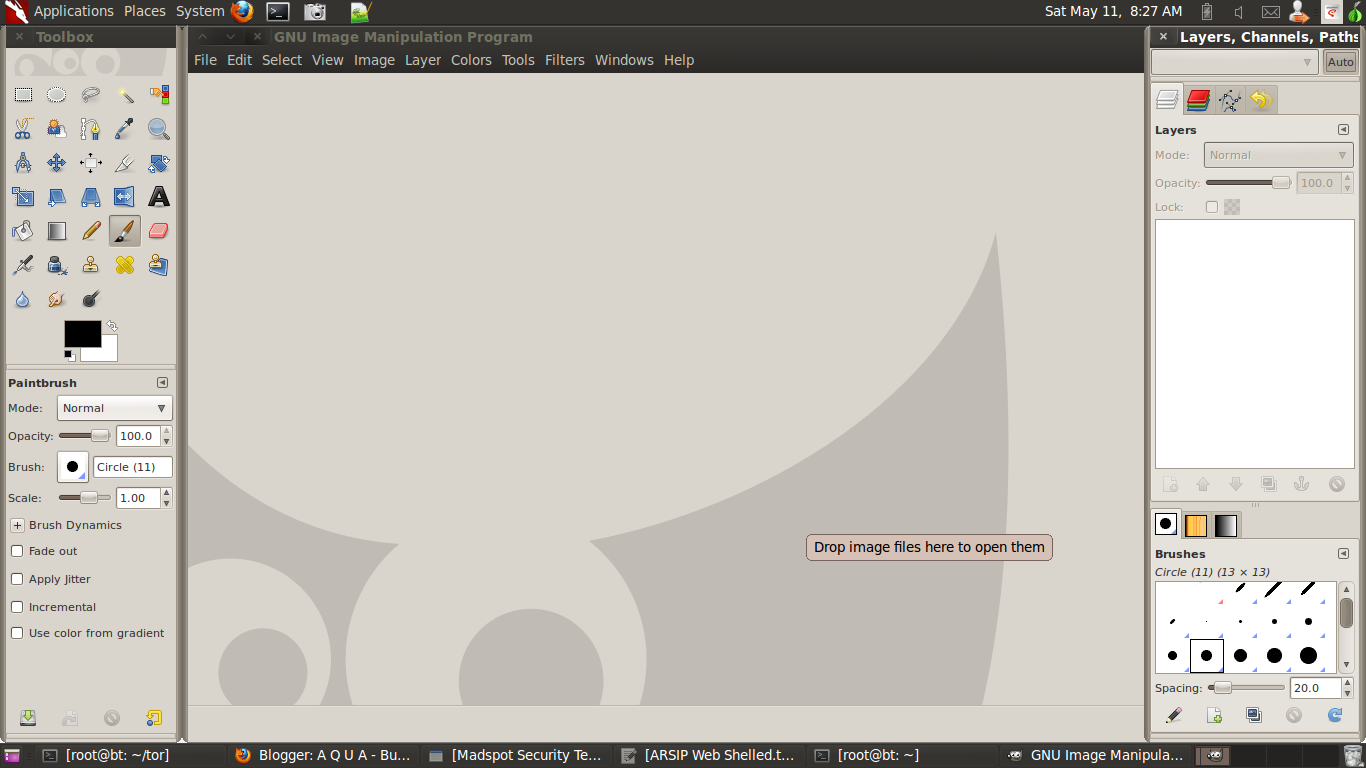Select the Blend gradient tool
Image resolution: width=1366 pixels, height=768 pixels.
(x=57, y=231)
